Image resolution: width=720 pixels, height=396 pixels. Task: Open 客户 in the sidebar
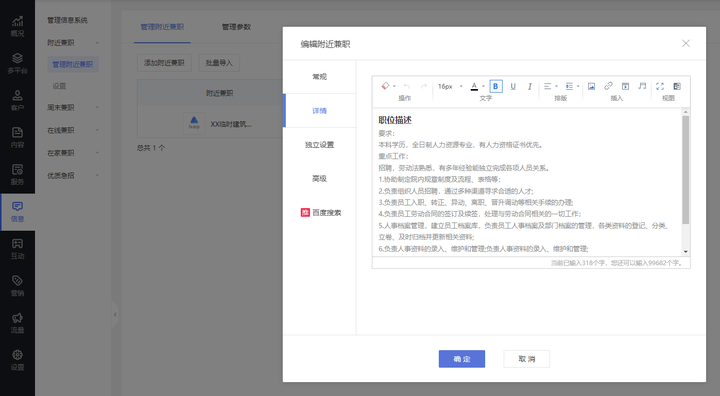[17, 101]
